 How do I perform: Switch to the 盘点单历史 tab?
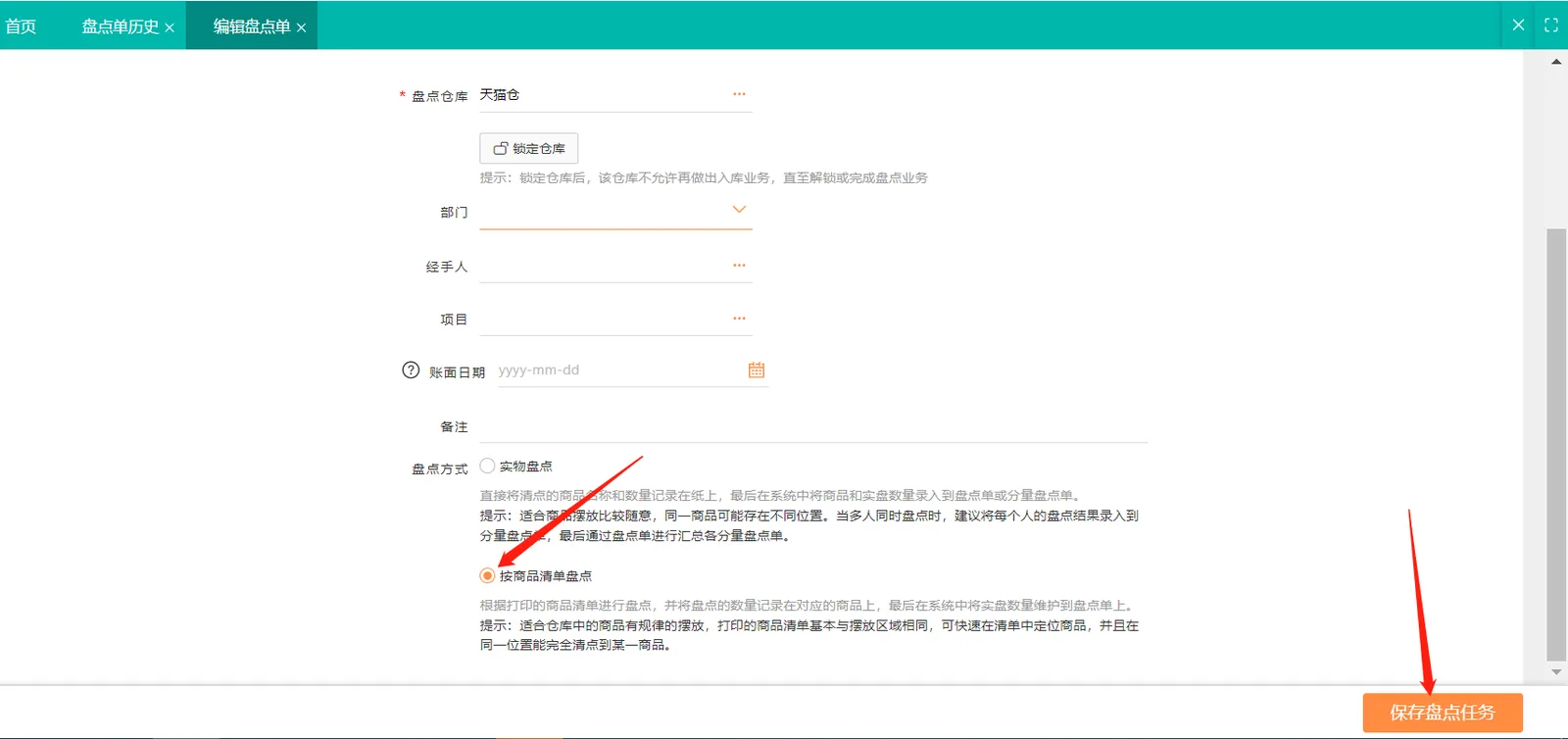point(120,26)
